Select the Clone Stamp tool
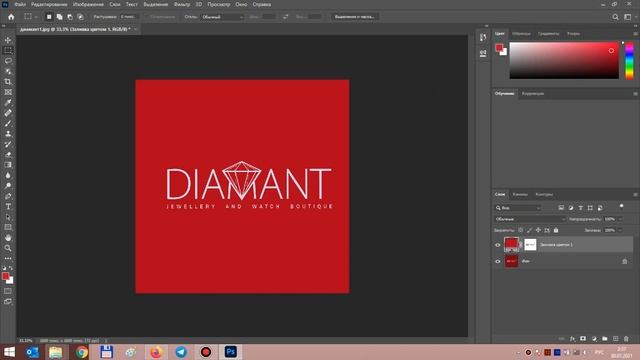 [8, 133]
